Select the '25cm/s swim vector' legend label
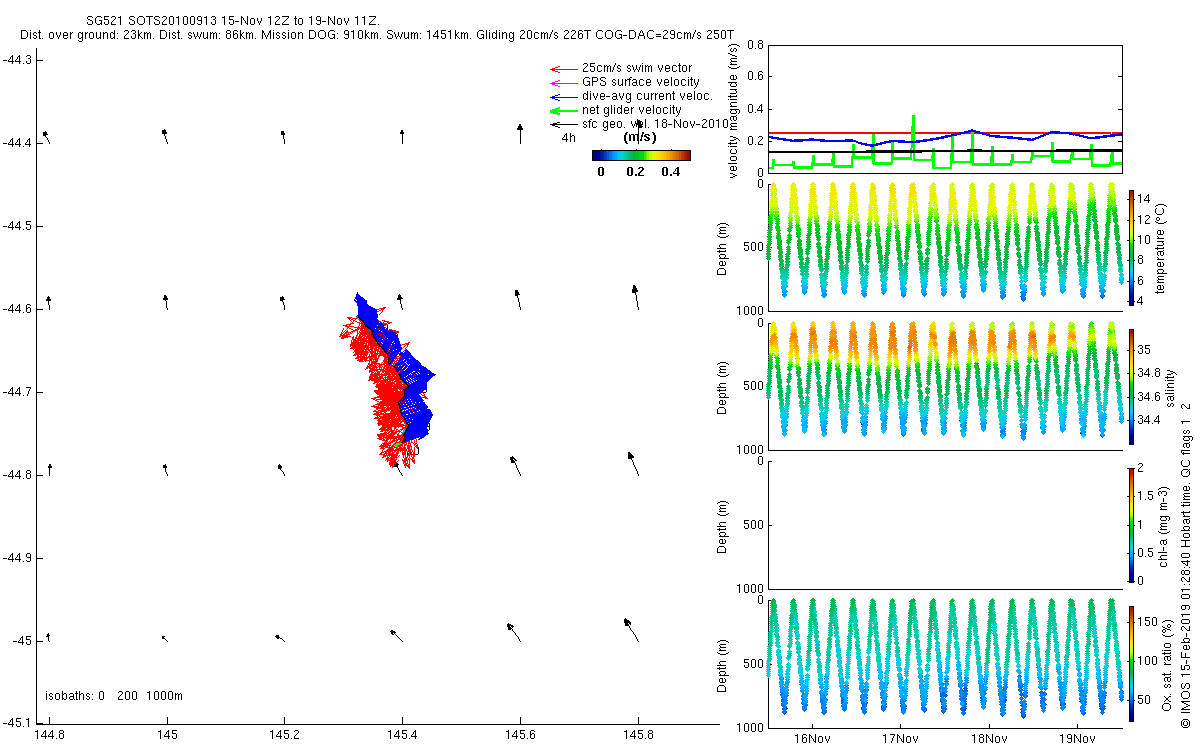Image resolution: width=1200 pixels, height=750 pixels. tap(637, 68)
